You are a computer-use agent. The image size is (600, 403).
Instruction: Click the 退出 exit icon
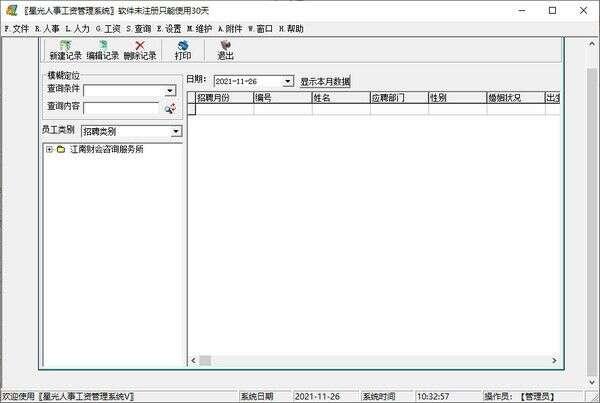coord(225,45)
